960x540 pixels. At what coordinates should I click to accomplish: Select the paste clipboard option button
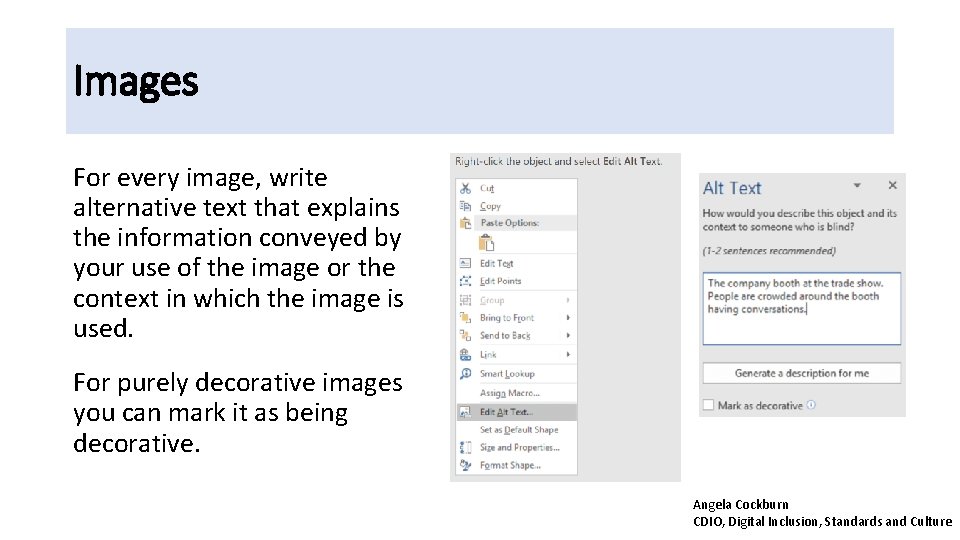(487, 243)
